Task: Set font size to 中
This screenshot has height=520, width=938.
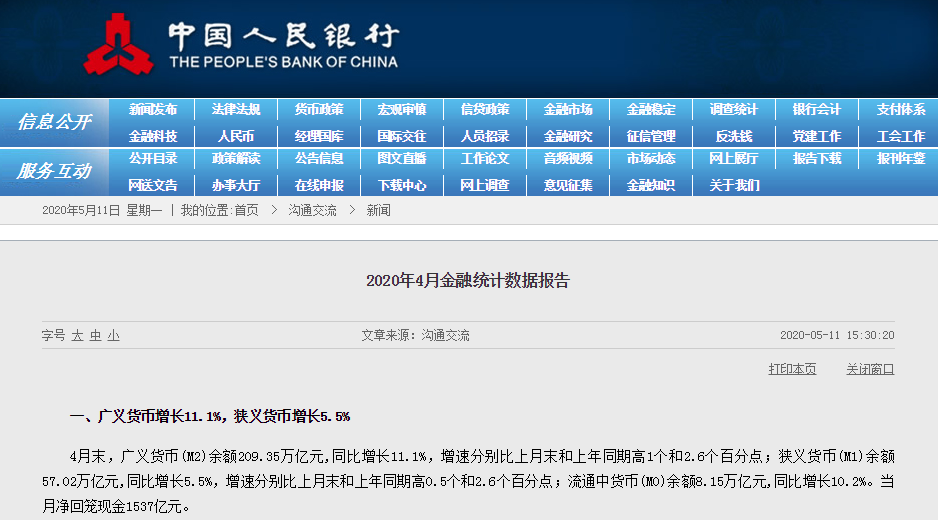Action: point(95,336)
